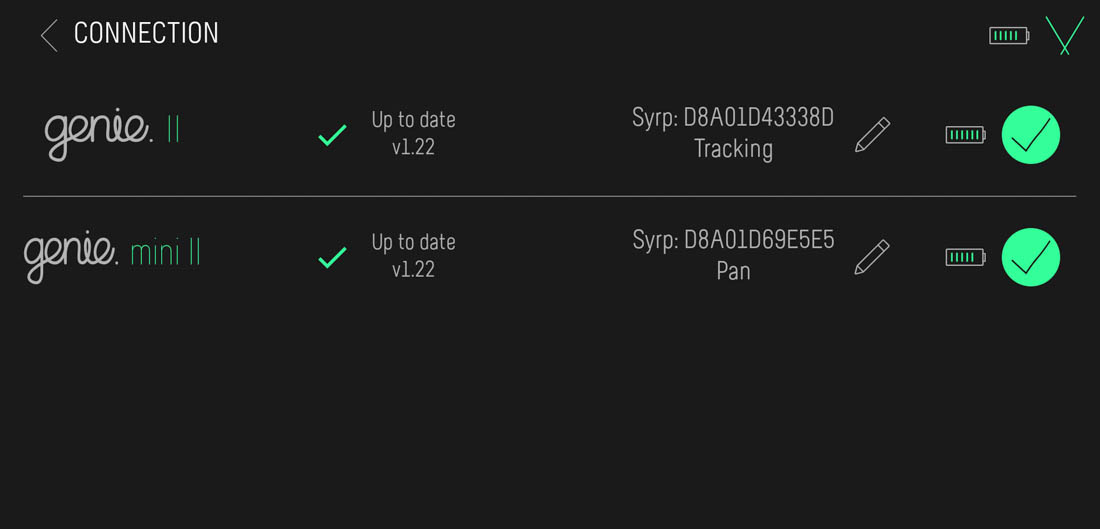Open Genie mini II 'Up to date v1.22' info
1100x529 pixels.
point(413,256)
